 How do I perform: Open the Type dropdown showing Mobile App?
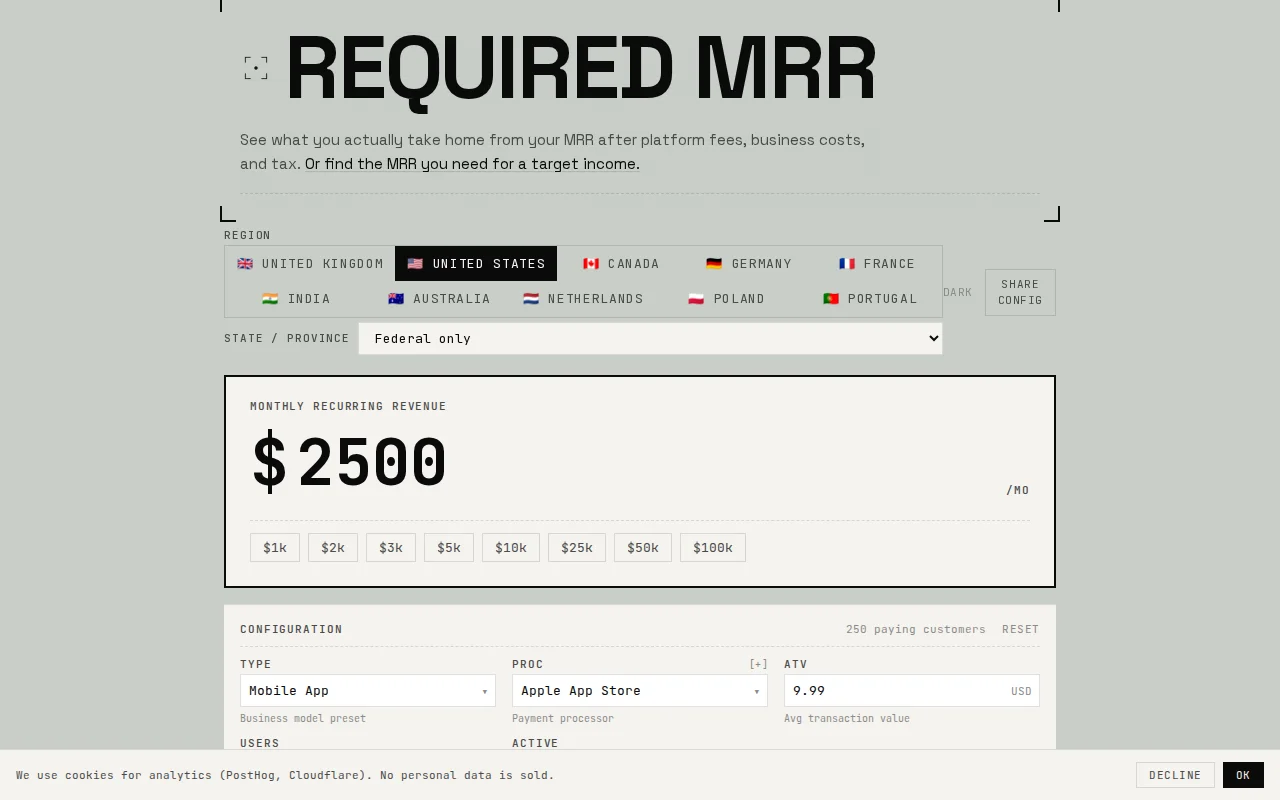coord(368,691)
